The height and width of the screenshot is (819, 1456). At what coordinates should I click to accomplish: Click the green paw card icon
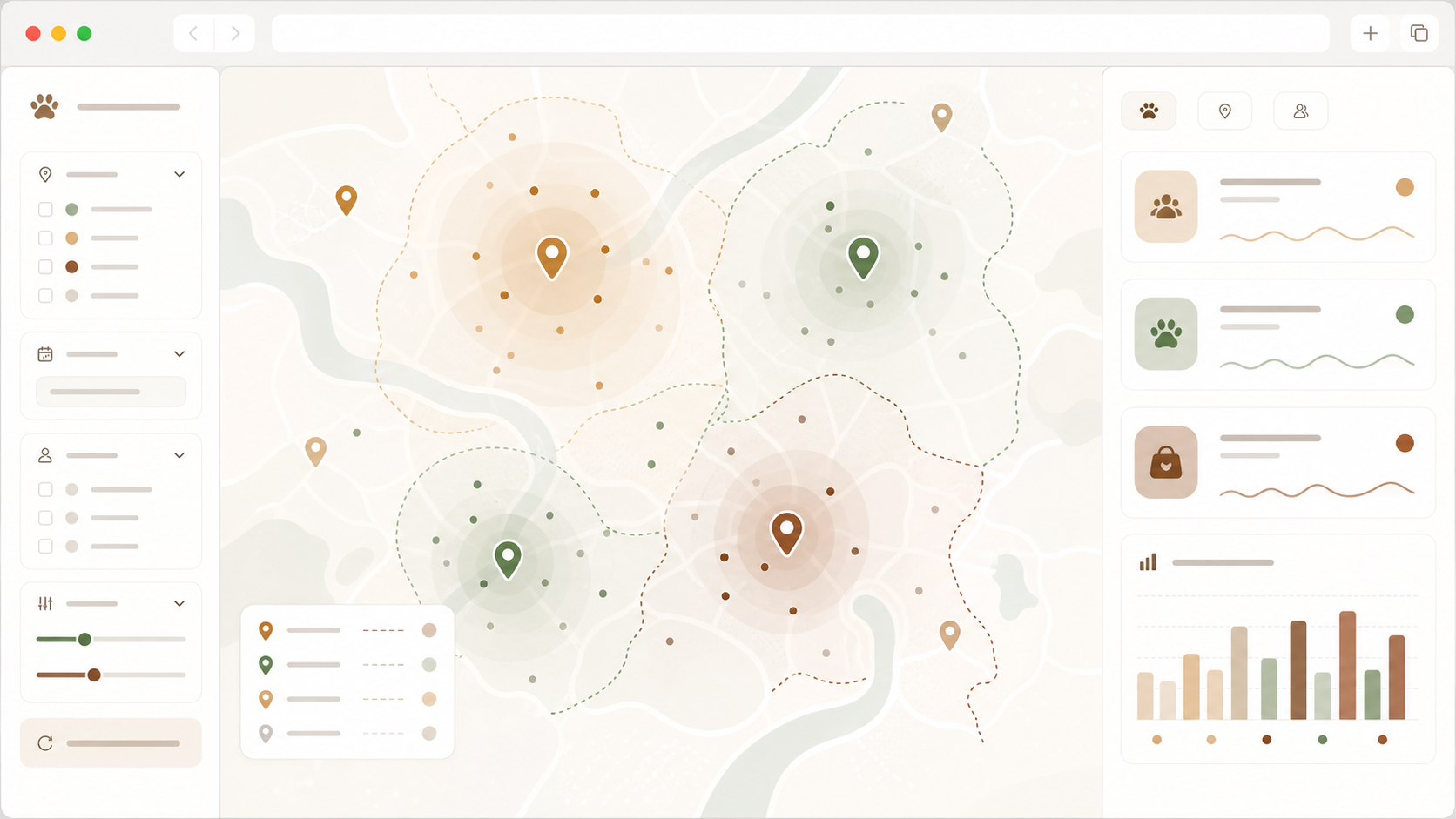coord(1166,334)
